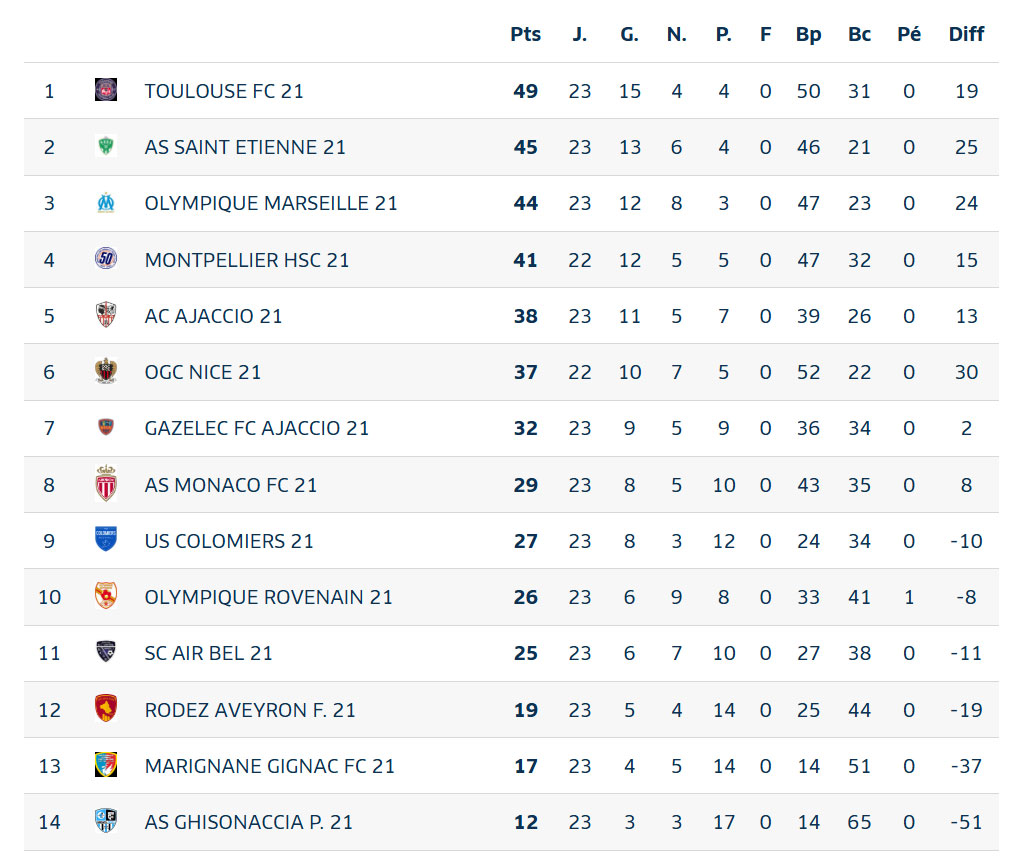Open the TOULOUSE FC 21 team link
This screenshot has width=1019, height=862.
click(x=224, y=91)
